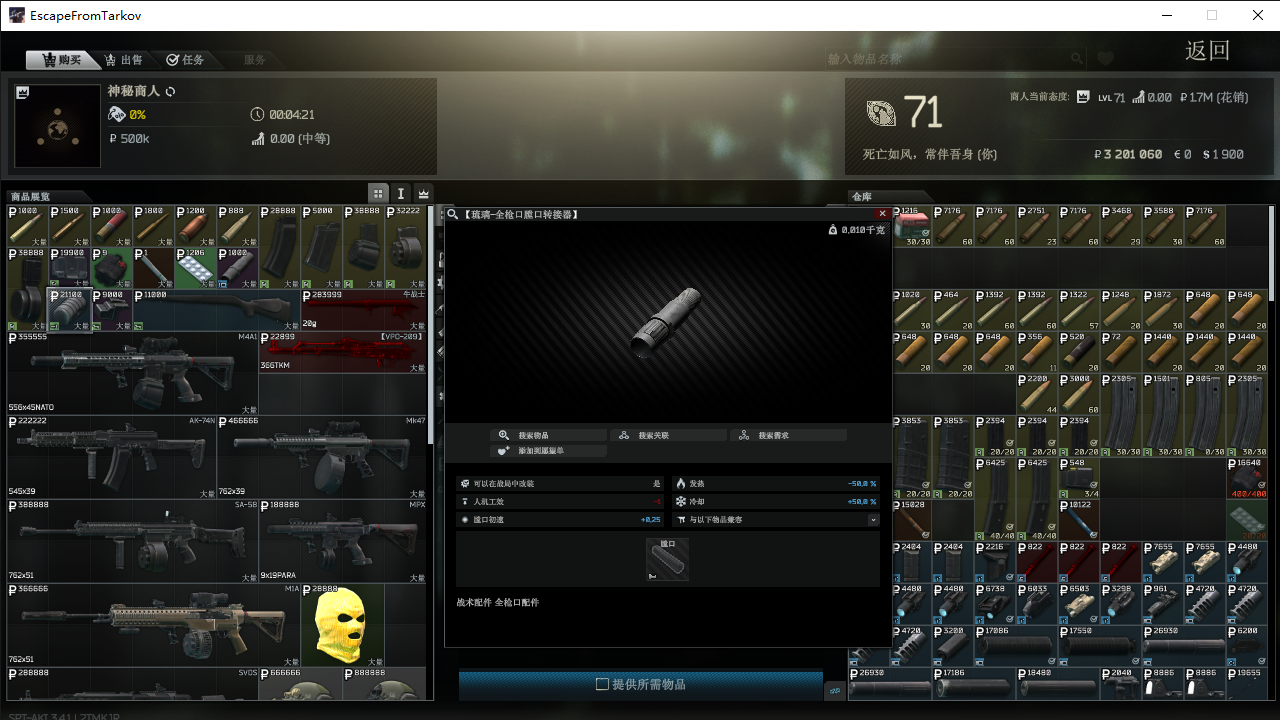Click the 搜索需求 requirement search button
Image resolution: width=1280 pixels, height=720 pixels.
click(x=788, y=435)
